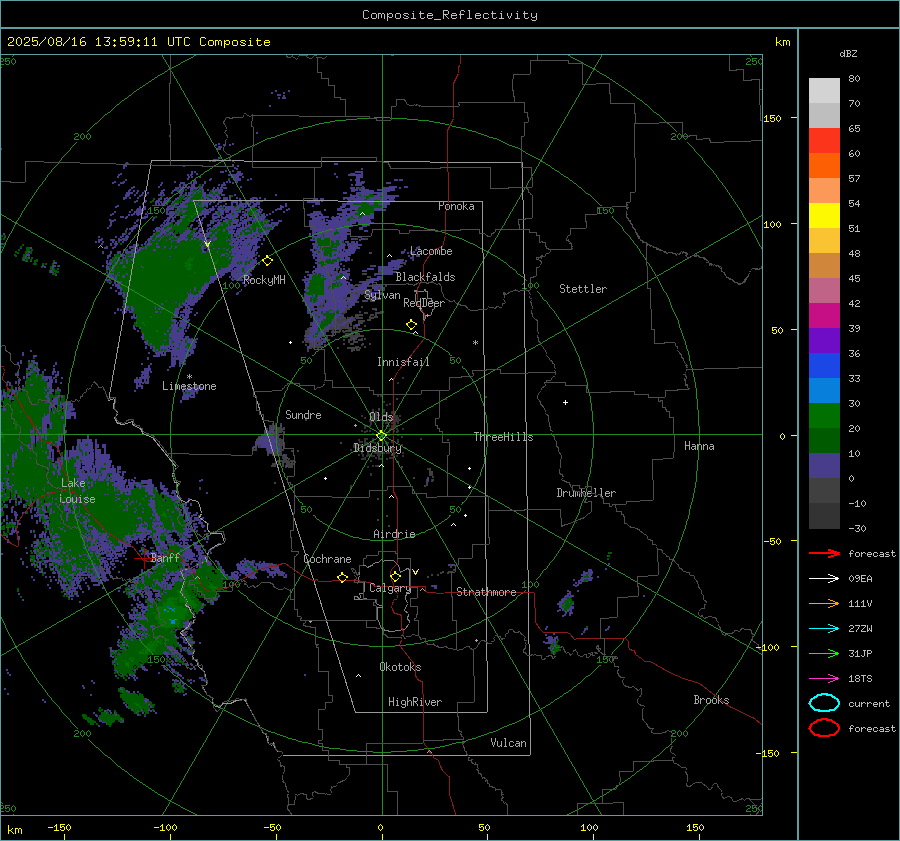This screenshot has height=841, width=900.
Task: Click the Calgary city label
Action: coord(390,588)
